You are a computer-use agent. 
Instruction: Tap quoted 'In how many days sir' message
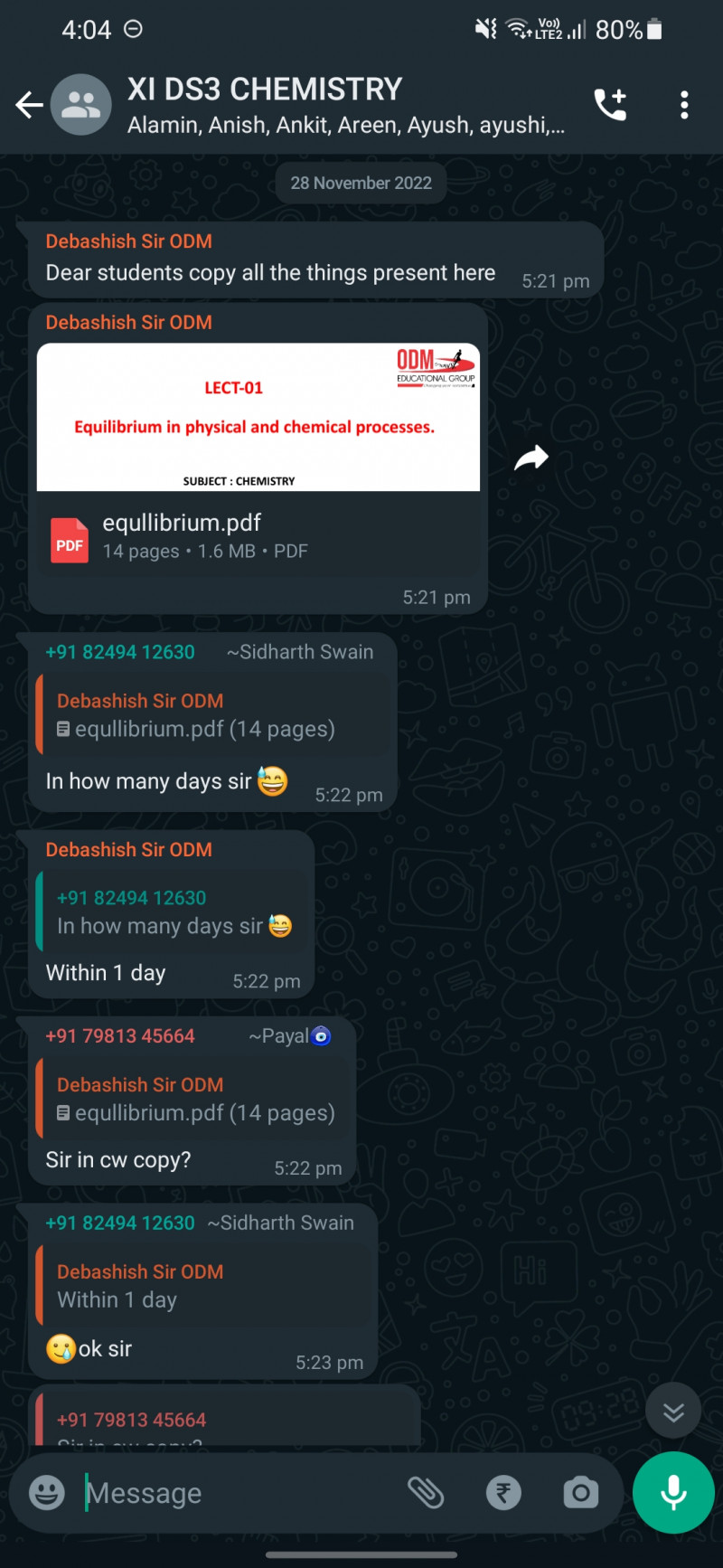click(174, 912)
